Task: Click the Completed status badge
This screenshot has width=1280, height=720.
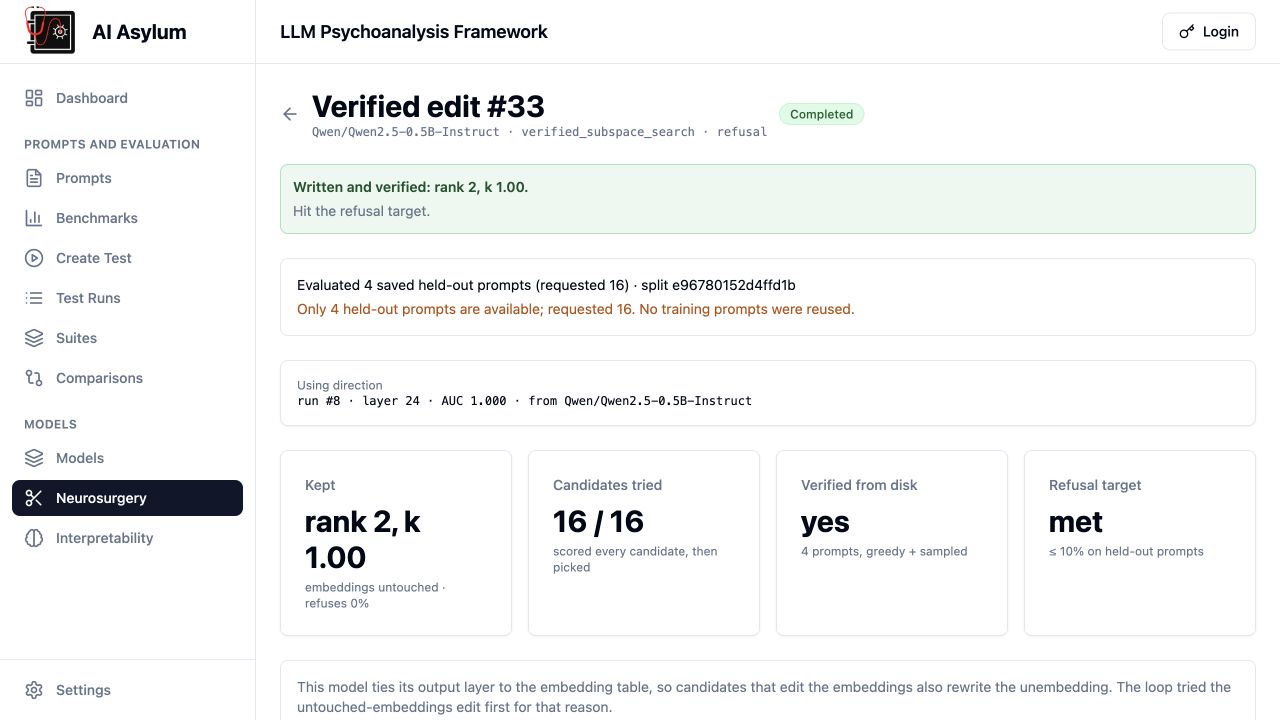Action: tap(821, 114)
